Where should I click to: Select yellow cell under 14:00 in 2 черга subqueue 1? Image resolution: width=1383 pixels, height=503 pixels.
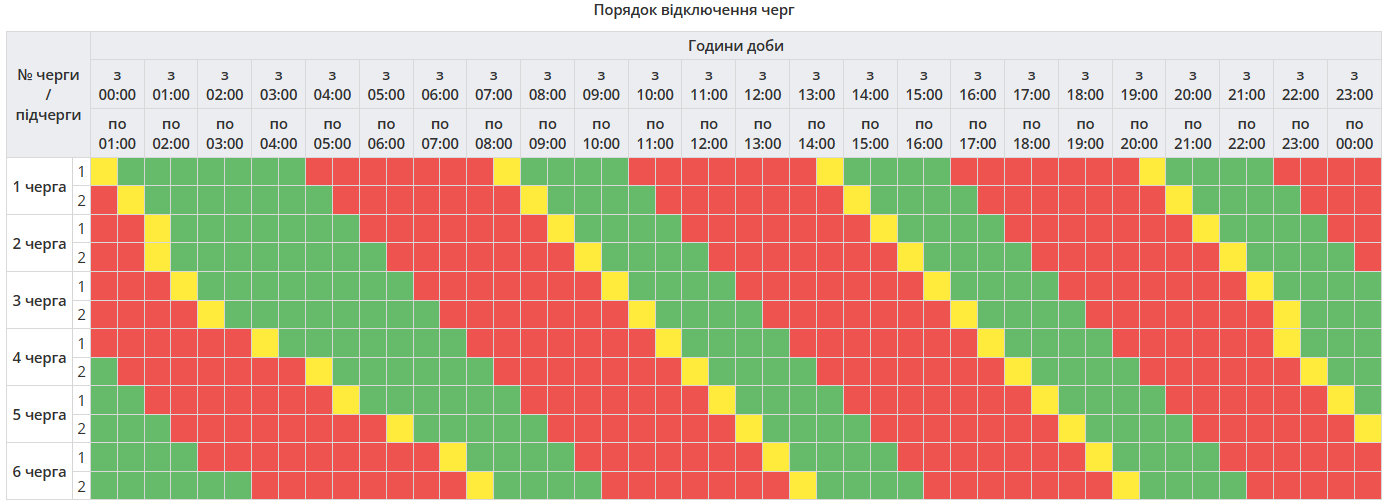[884, 229]
